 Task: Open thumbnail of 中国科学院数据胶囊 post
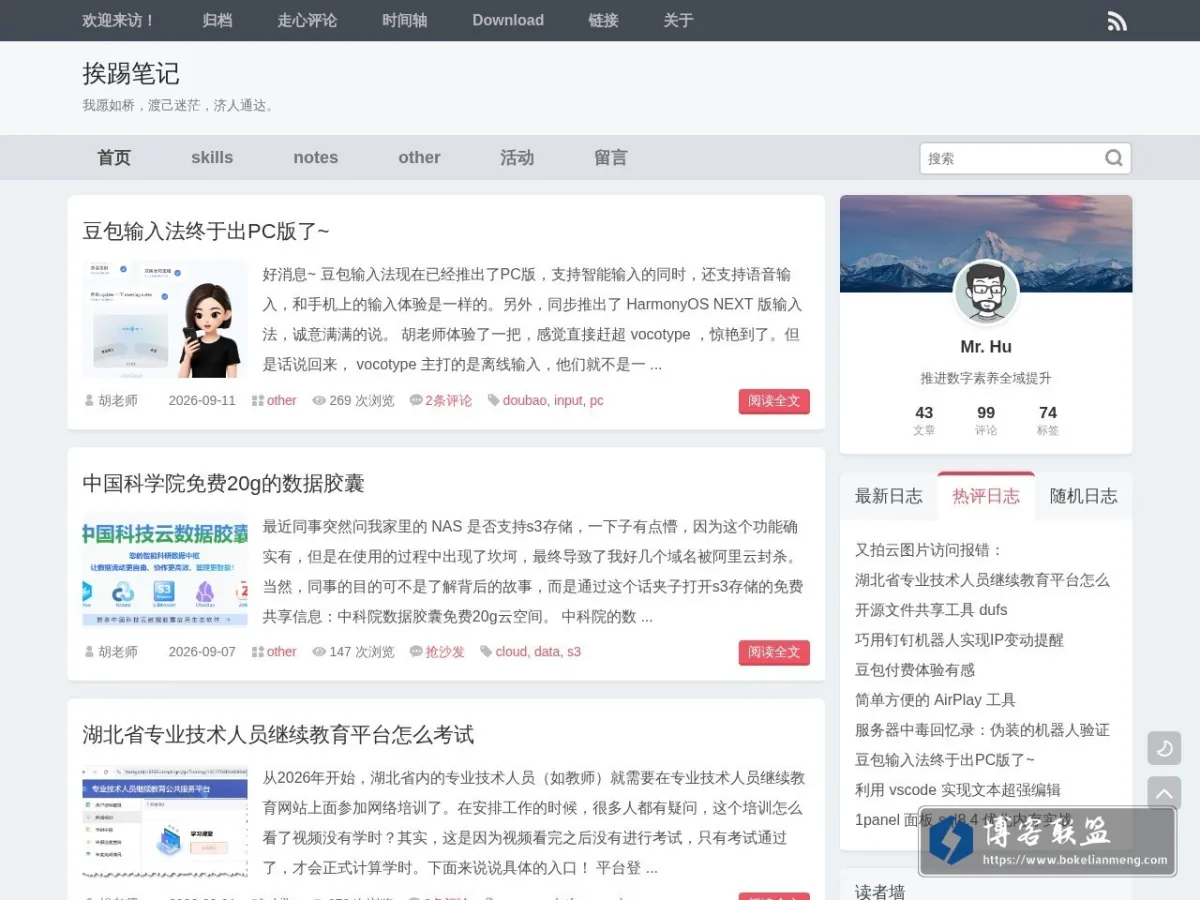(x=165, y=571)
